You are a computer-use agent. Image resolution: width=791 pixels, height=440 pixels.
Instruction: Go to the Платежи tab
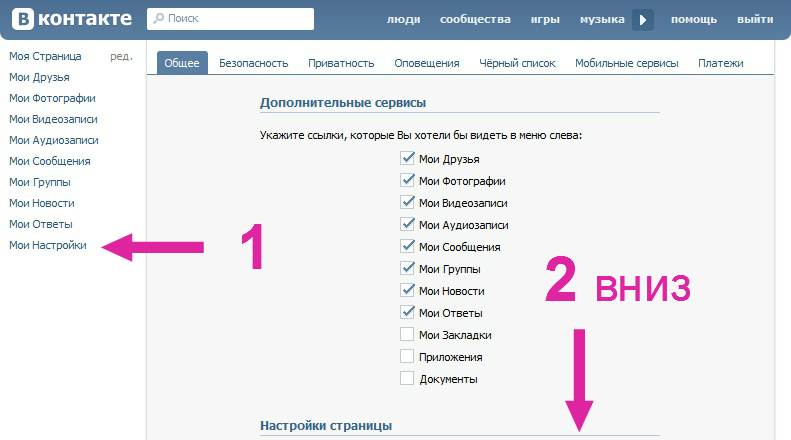721,63
